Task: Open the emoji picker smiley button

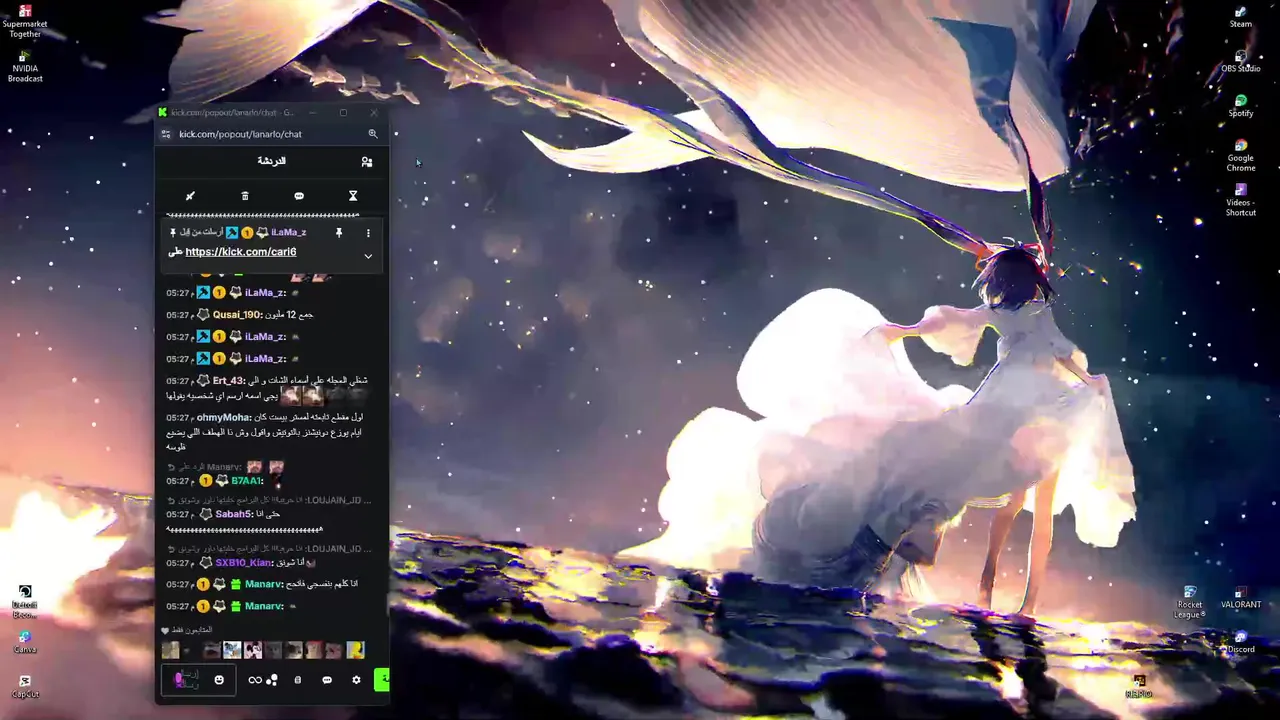Action: tap(219, 680)
